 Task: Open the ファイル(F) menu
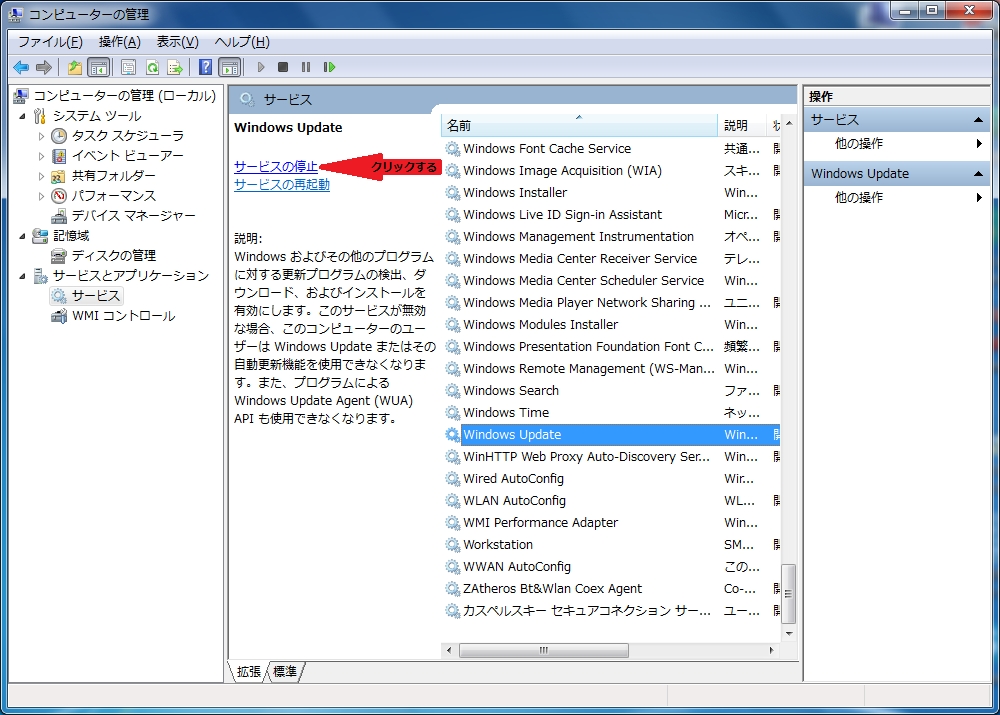[50, 42]
